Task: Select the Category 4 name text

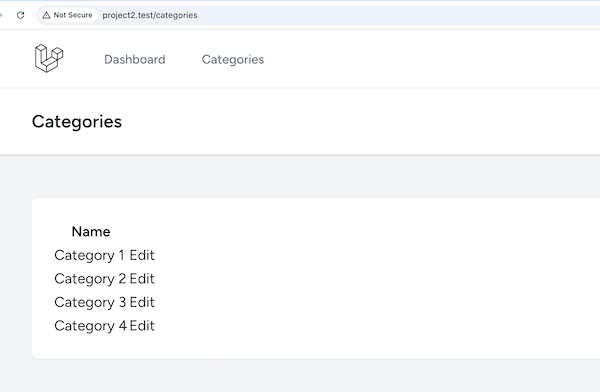Action: 90,326
